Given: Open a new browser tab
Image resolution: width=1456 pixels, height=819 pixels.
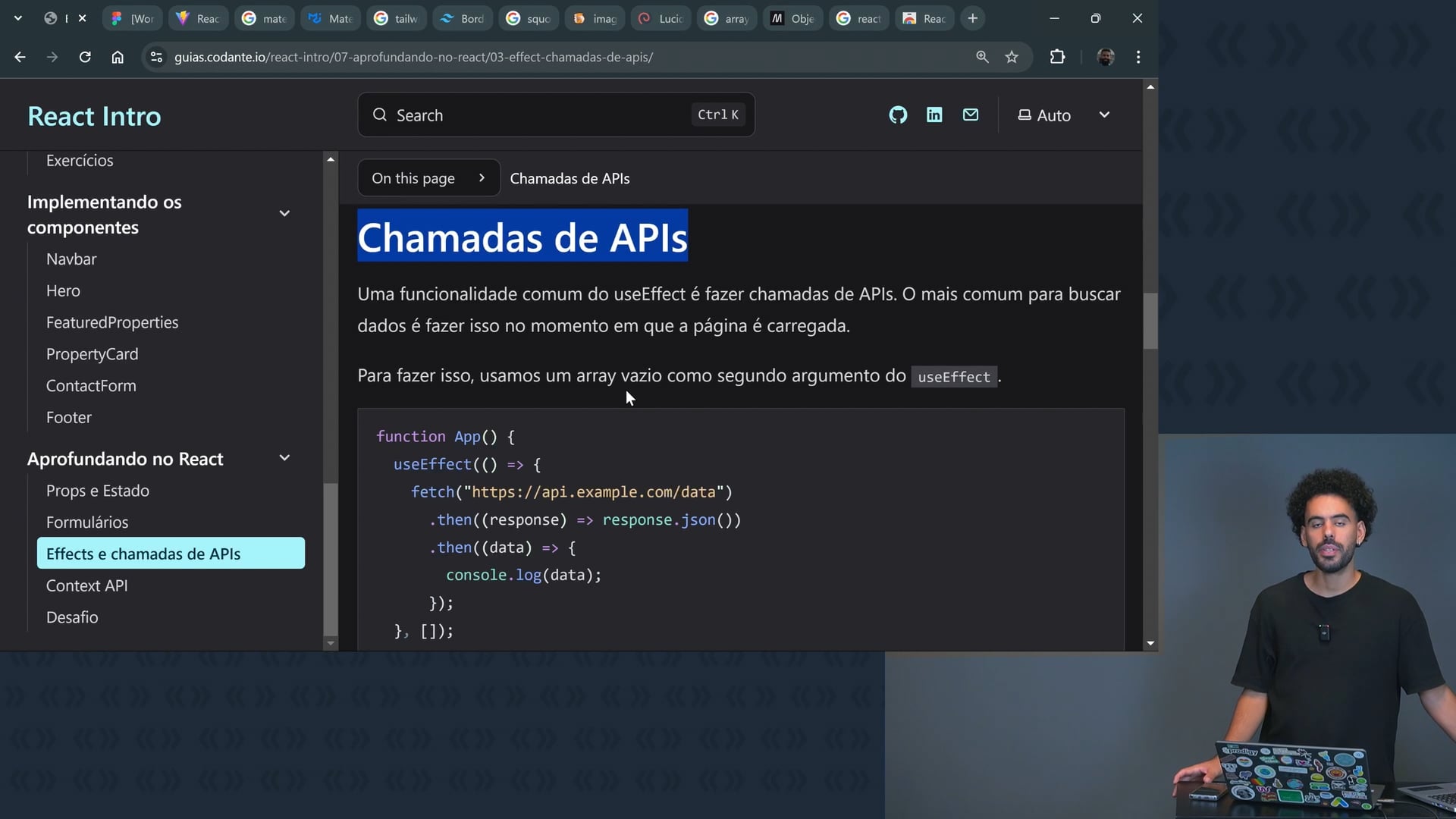Looking at the screenshot, I should 973,18.
